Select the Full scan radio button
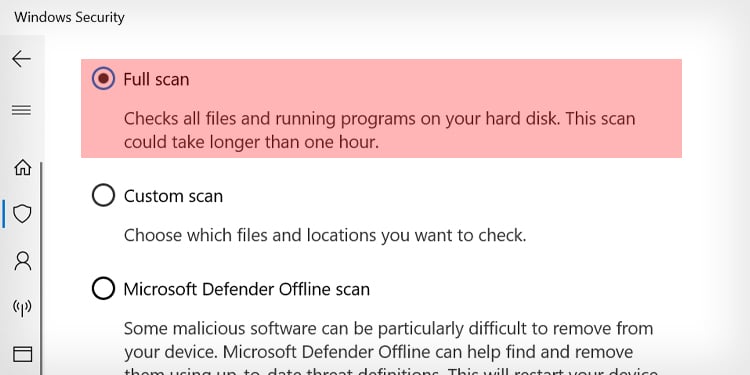This screenshot has height=375, width=750. 103,78
